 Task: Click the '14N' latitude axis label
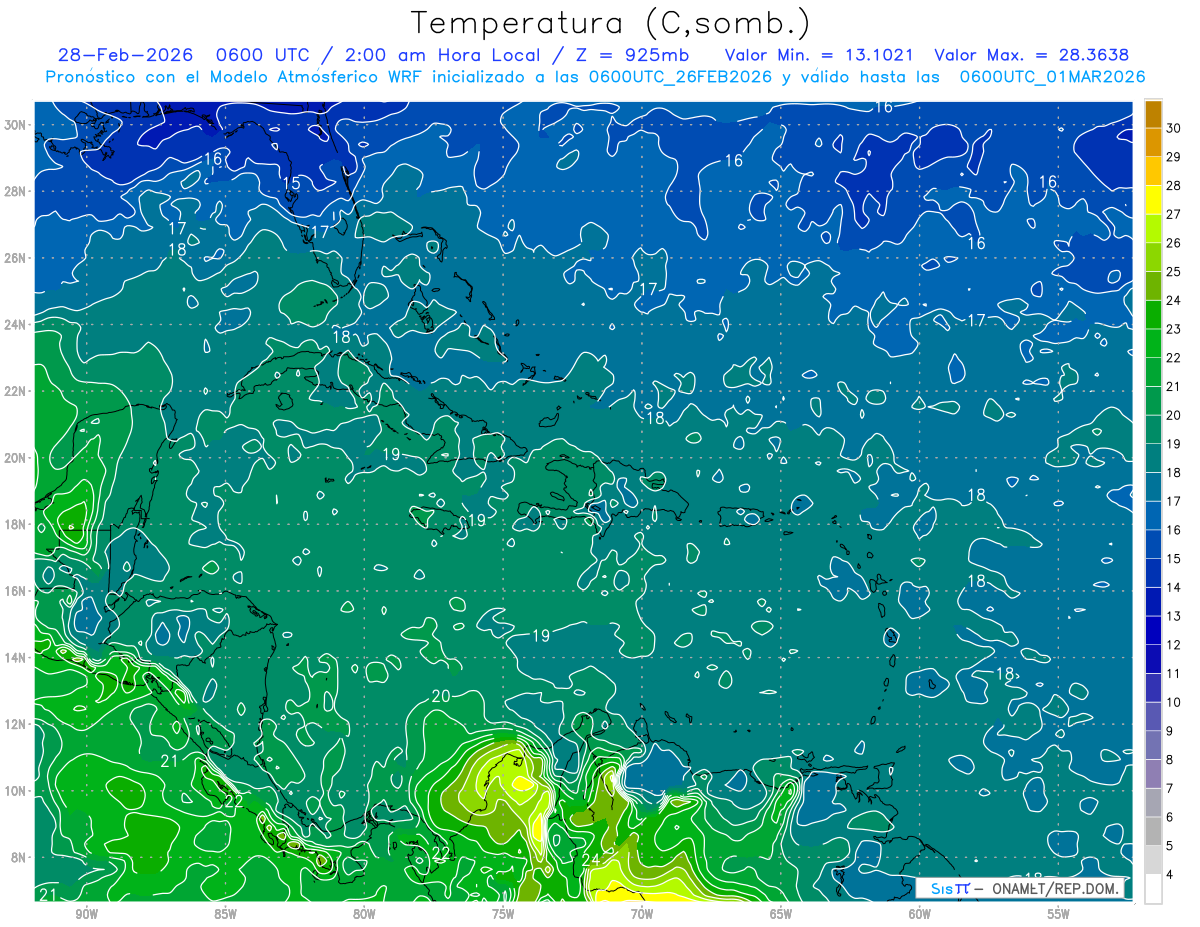pos(15,658)
